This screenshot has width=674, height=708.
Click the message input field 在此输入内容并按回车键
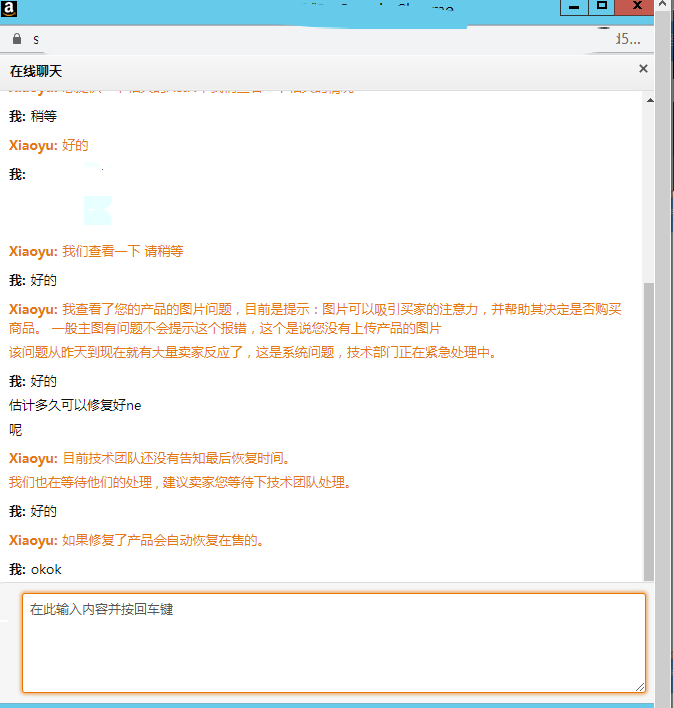click(x=334, y=643)
